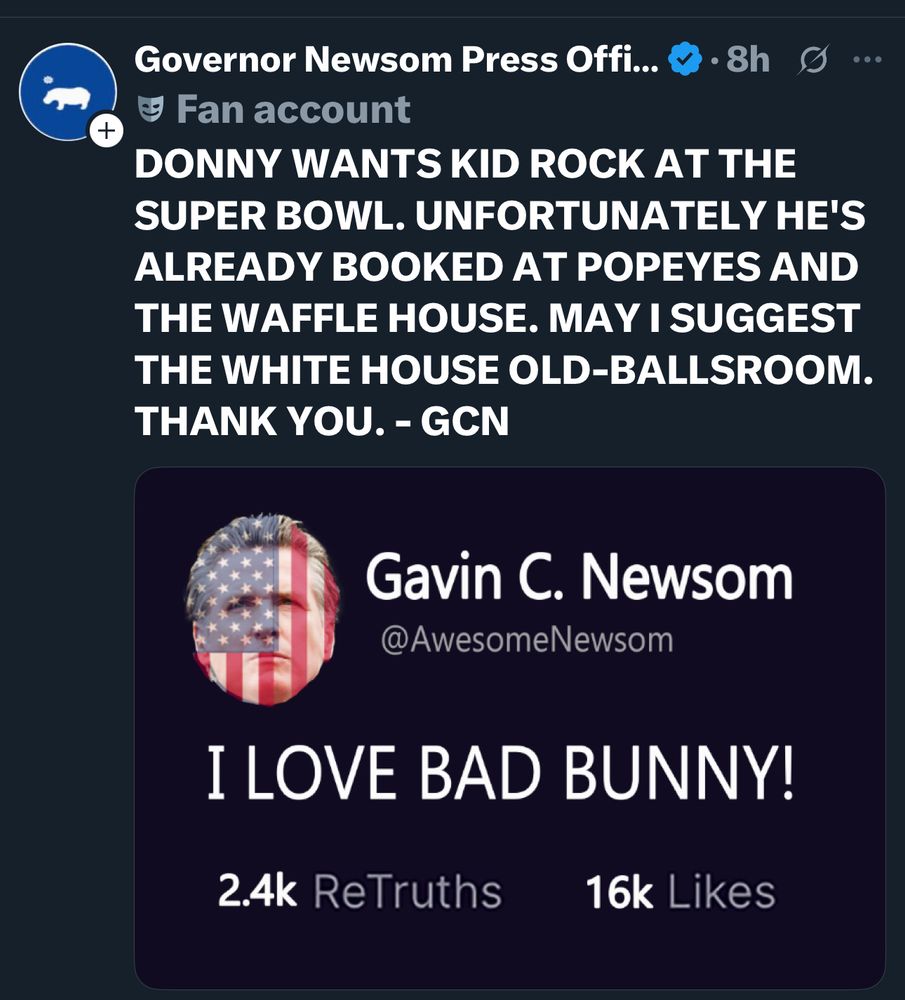Click the flag-overlay profile picture in the image
Screen dimensions: 905x1000
coord(263,609)
